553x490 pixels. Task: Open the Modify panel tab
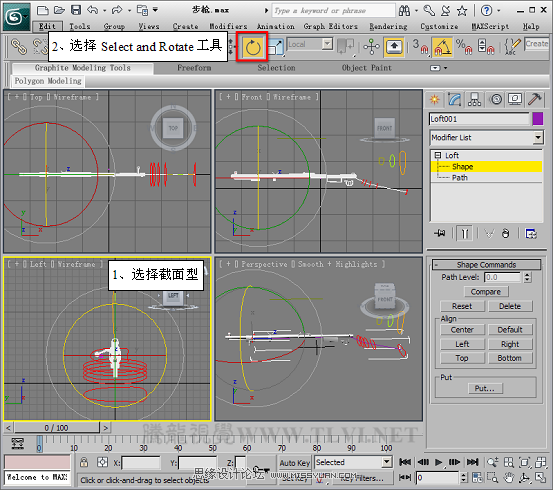pos(455,100)
